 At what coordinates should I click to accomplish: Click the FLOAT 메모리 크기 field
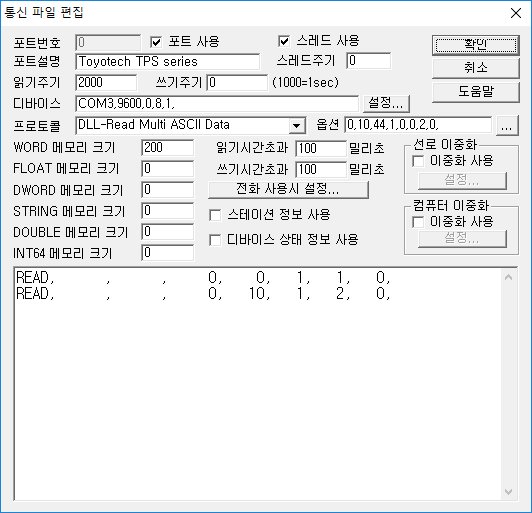pyautogui.click(x=168, y=169)
